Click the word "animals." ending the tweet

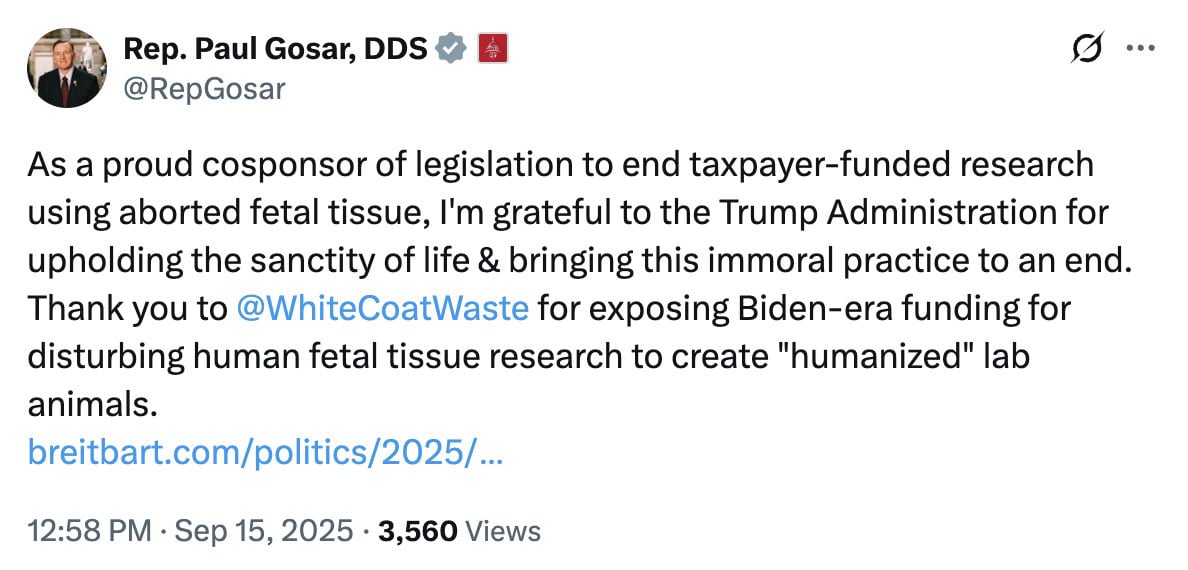tap(92, 404)
